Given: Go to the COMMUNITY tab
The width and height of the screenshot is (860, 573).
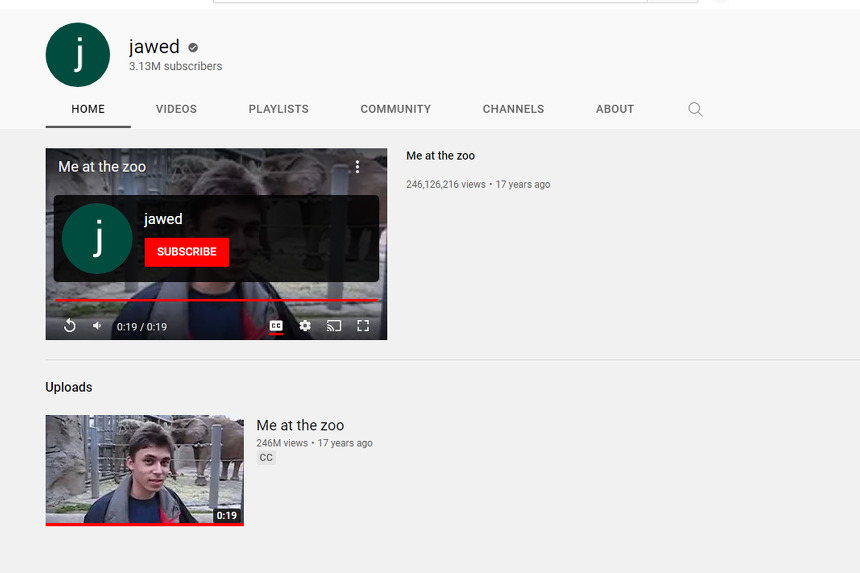Looking at the screenshot, I should click(x=395, y=109).
